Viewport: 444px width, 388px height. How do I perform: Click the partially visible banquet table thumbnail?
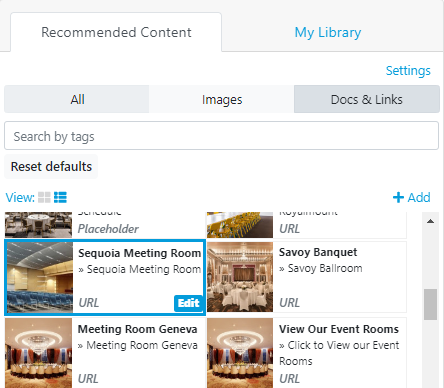tap(39, 224)
